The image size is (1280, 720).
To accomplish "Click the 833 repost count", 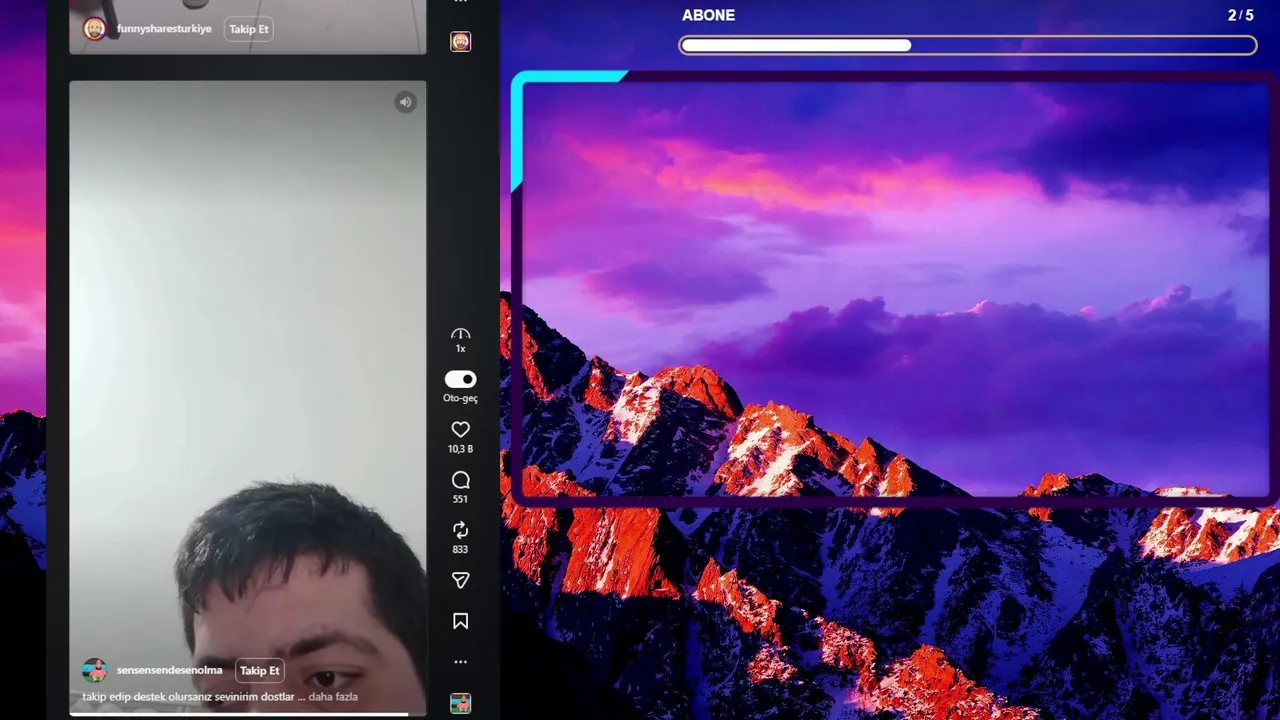I will pos(460,549).
